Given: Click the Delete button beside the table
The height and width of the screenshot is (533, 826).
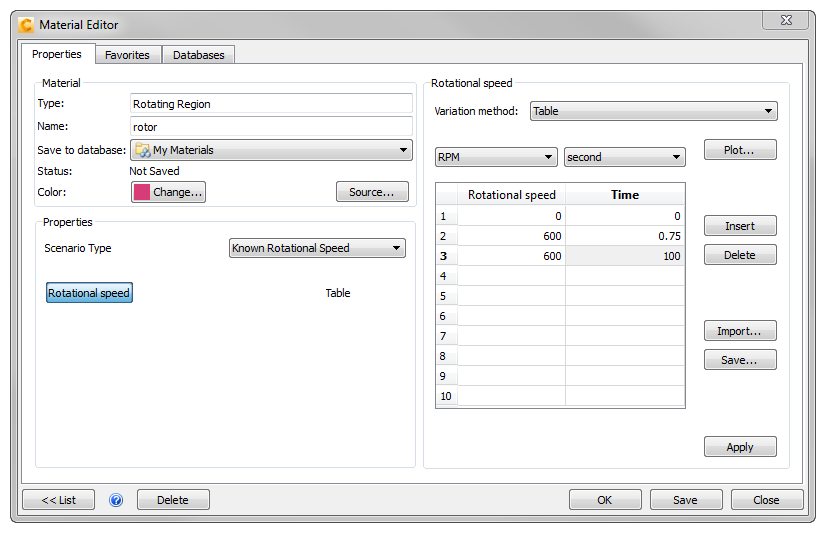Looking at the screenshot, I should pos(740,255).
